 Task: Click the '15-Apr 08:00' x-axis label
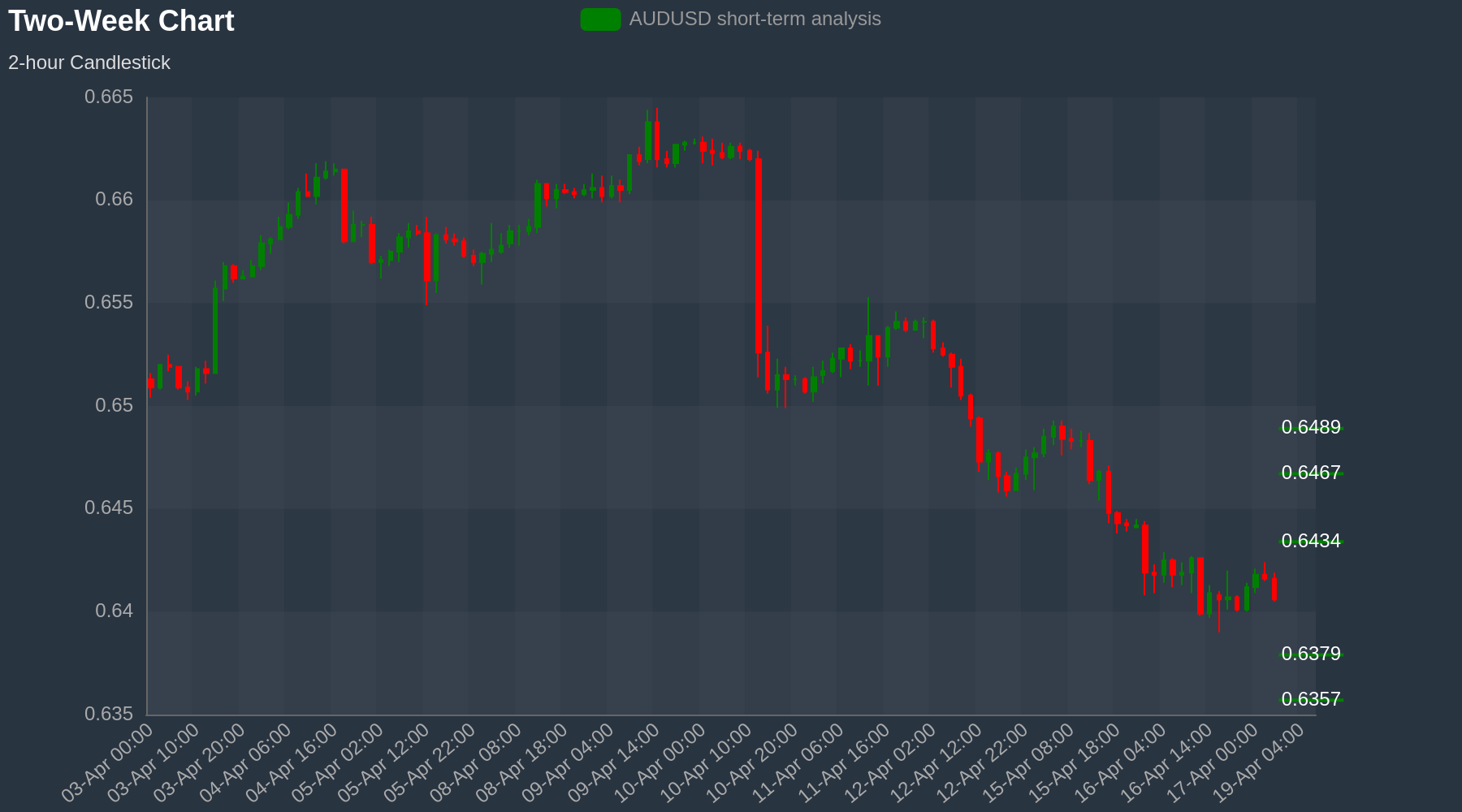[1029, 763]
